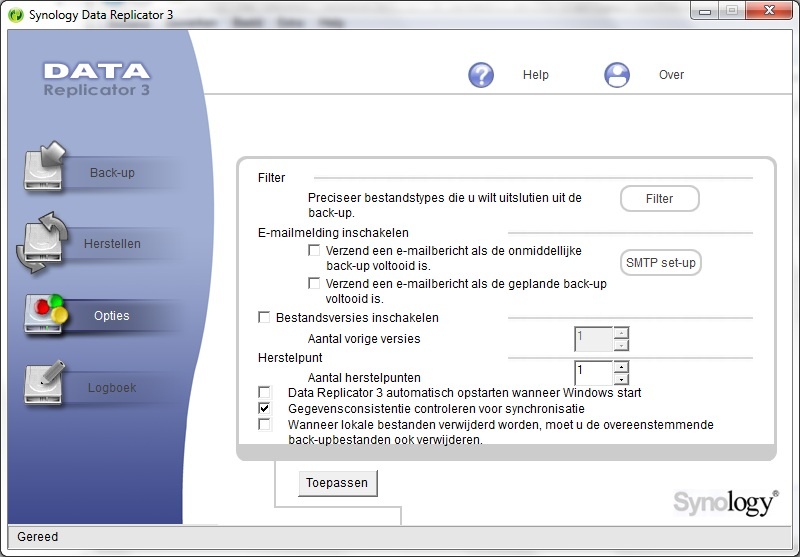Screen dimensions: 800x557
Task: Click the Back-up drive icon in sidebar
Action: click(45, 166)
